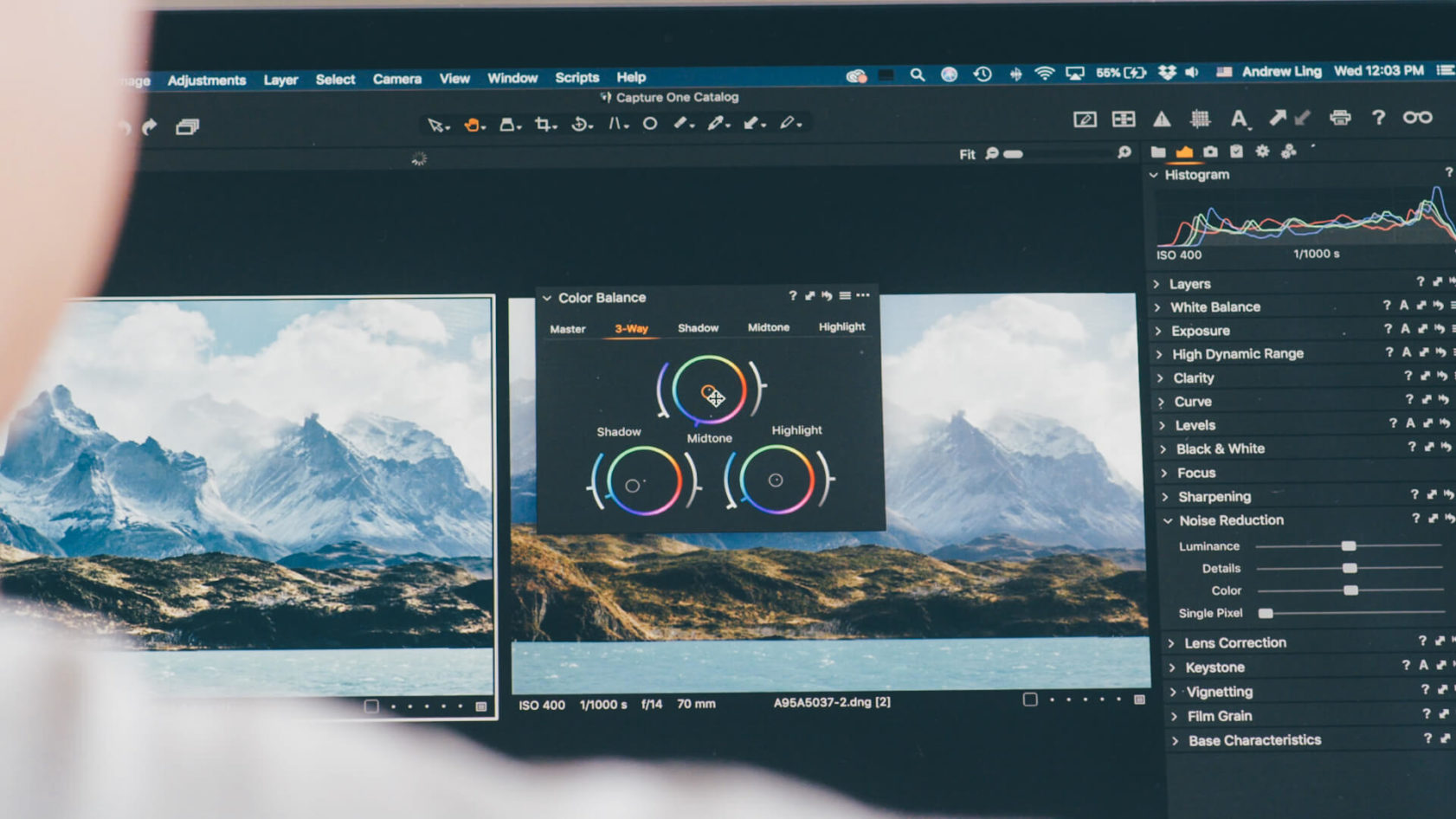
Task: Choose the Spot Removal circle tool
Action: point(650,123)
